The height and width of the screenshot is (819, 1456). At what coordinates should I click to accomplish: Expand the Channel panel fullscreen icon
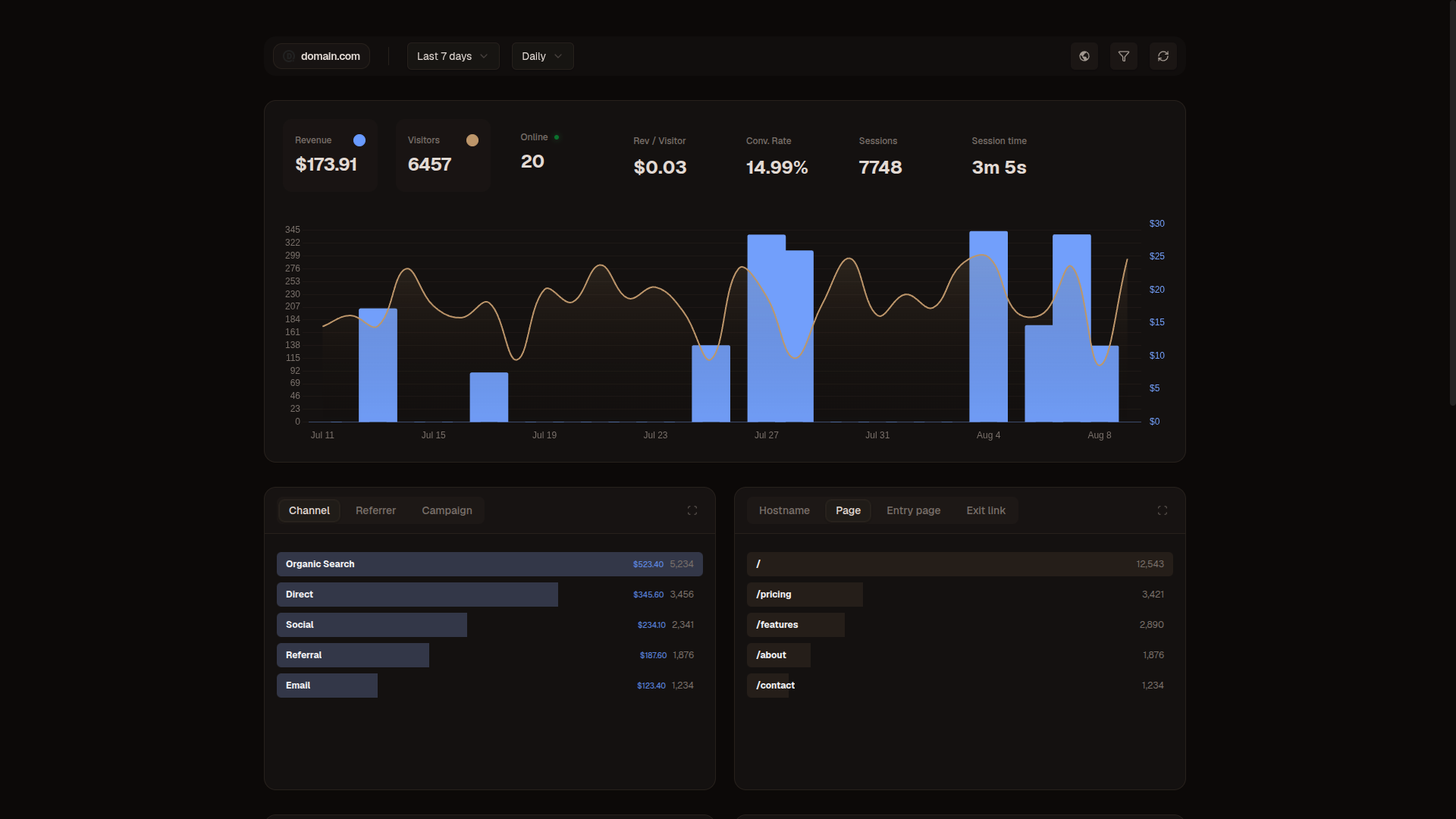692,510
